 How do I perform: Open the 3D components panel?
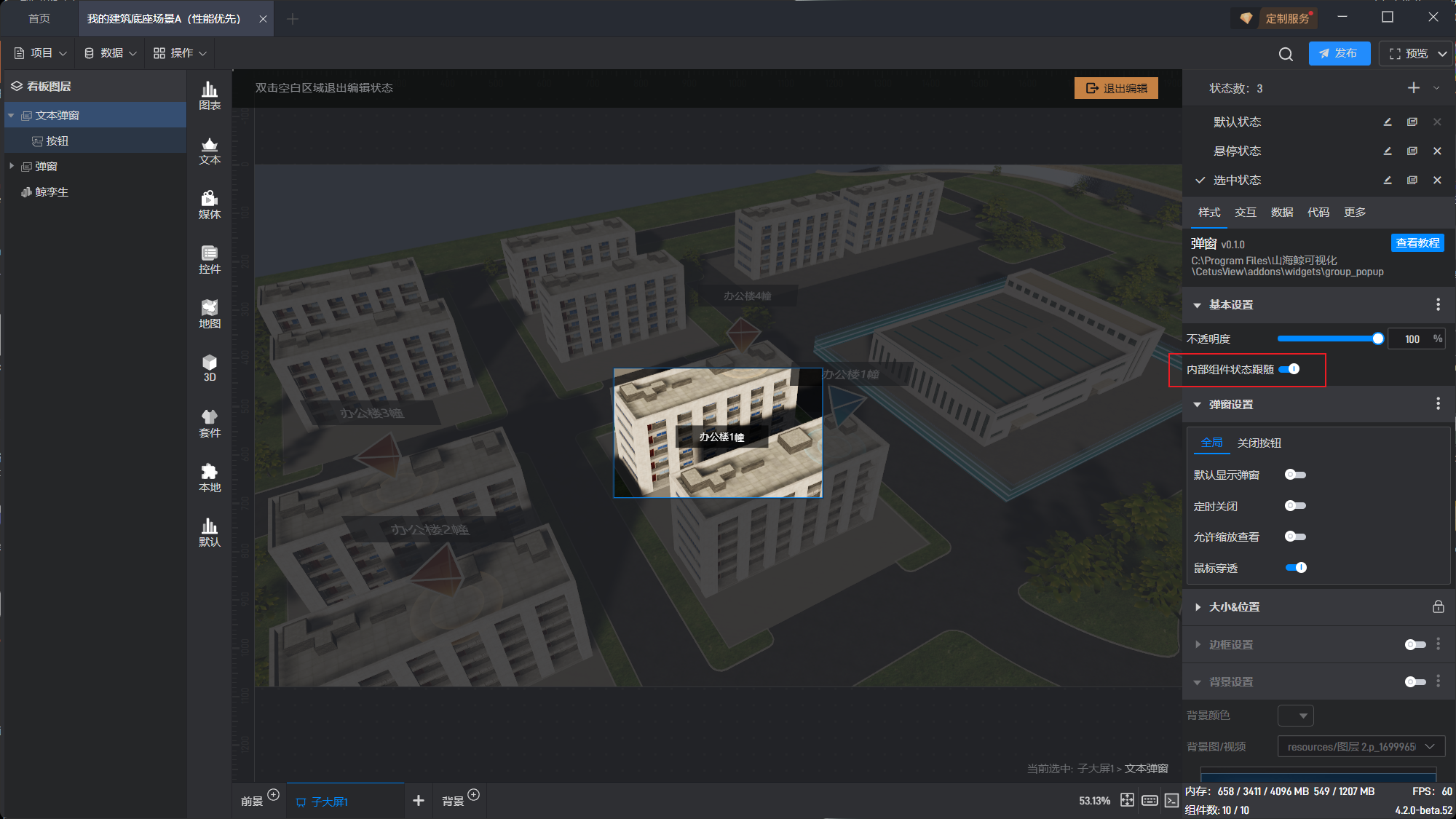[210, 368]
